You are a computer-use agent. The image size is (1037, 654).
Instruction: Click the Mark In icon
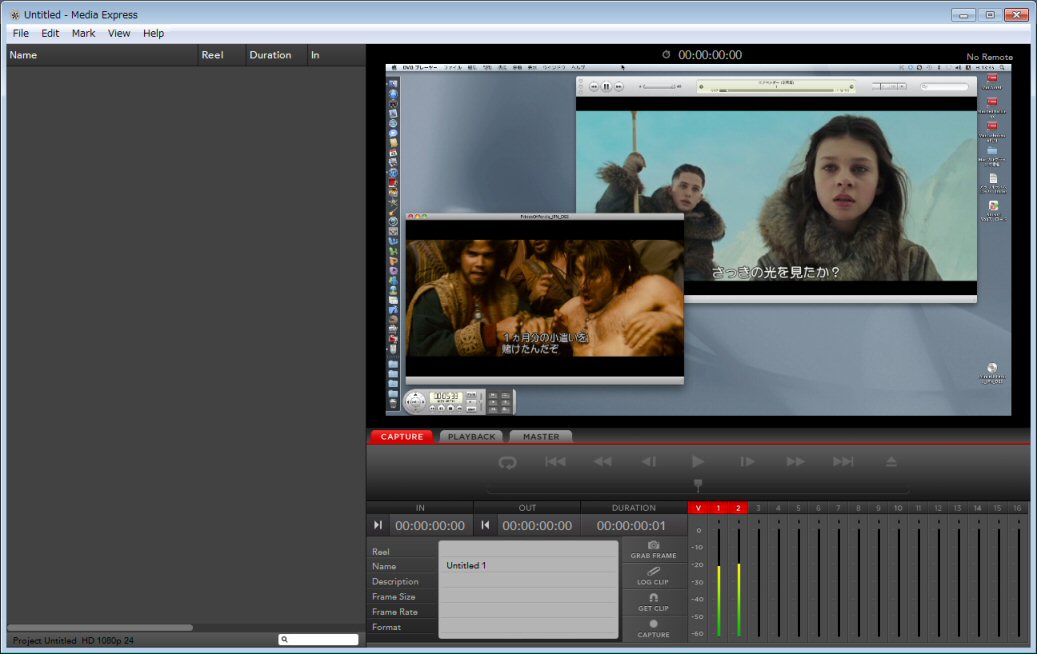coord(378,525)
